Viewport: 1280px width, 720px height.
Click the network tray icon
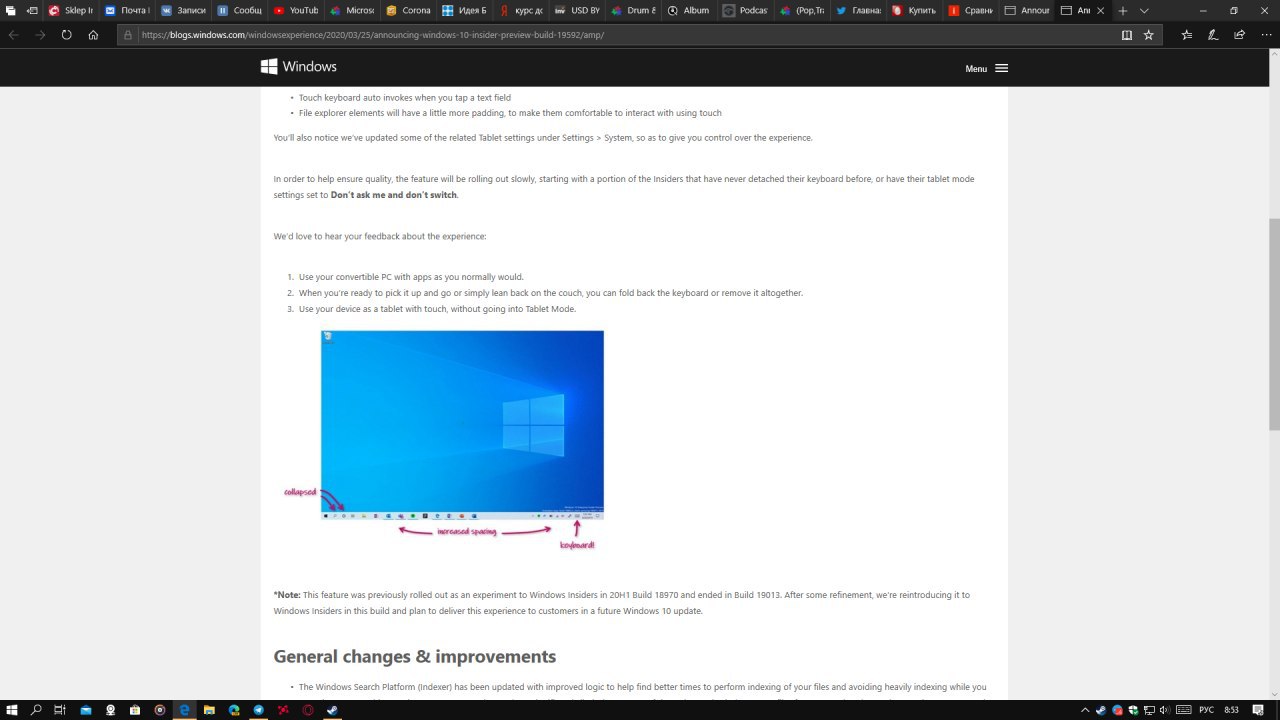click(x=1150, y=710)
